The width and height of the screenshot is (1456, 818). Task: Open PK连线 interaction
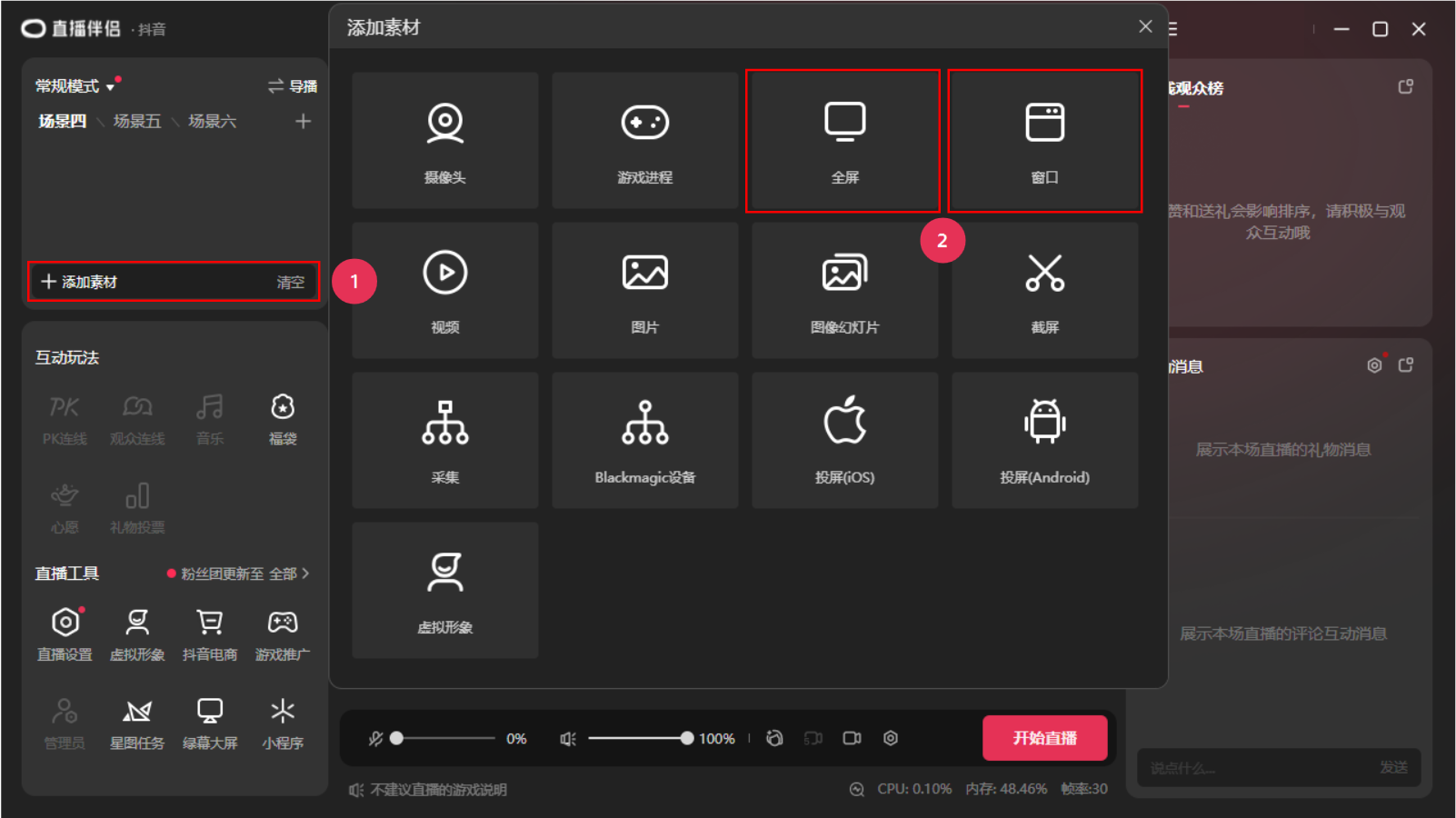point(65,420)
